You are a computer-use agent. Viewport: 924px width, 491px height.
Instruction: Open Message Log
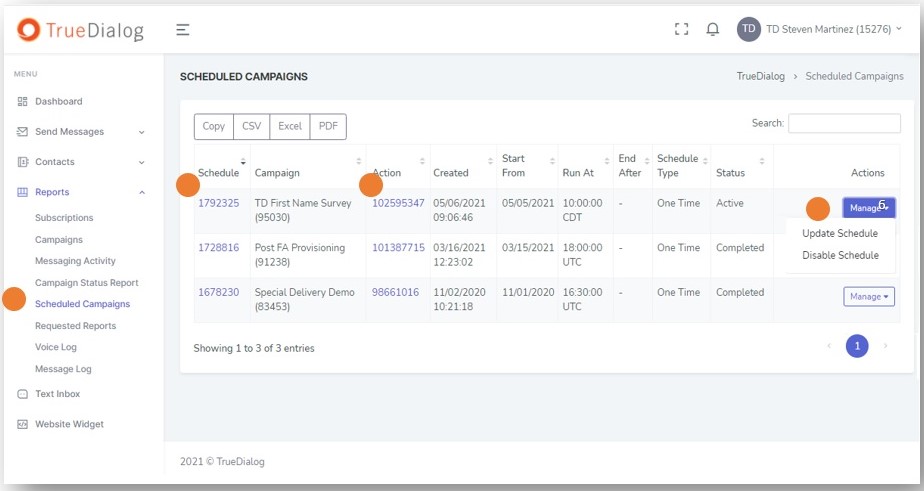point(63,368)
